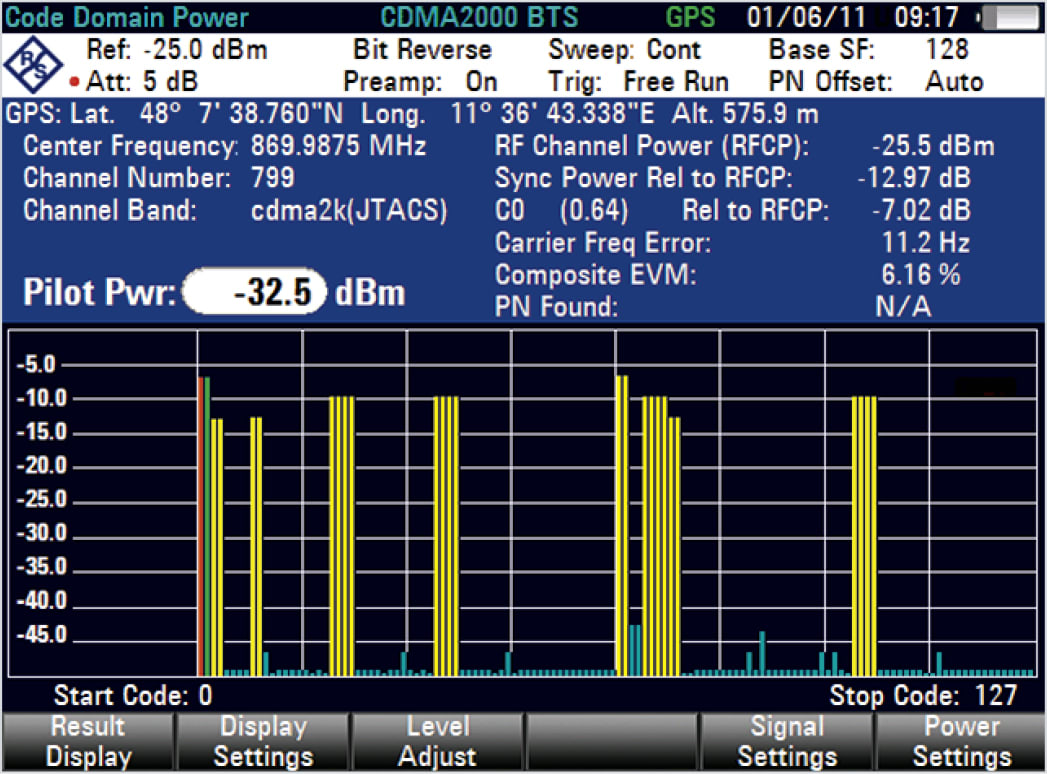The height and width of the screenshot is (774, 1047).
Task: Click the GPS status indicator
Action: tap(689, 16)
